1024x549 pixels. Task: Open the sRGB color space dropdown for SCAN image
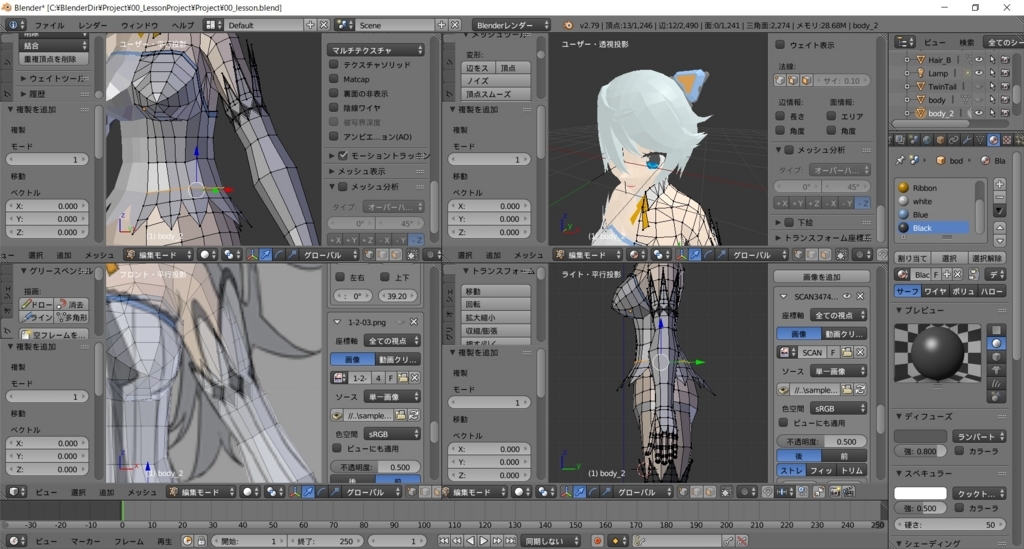pyautogui.click(x=839, y=408)
